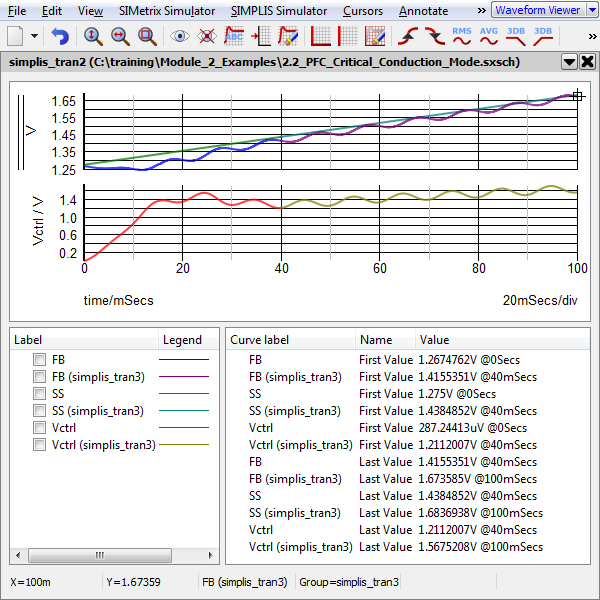Open the Cursors menu
Image resolution: width=600 pixels, height=600 pixels.
361,11
